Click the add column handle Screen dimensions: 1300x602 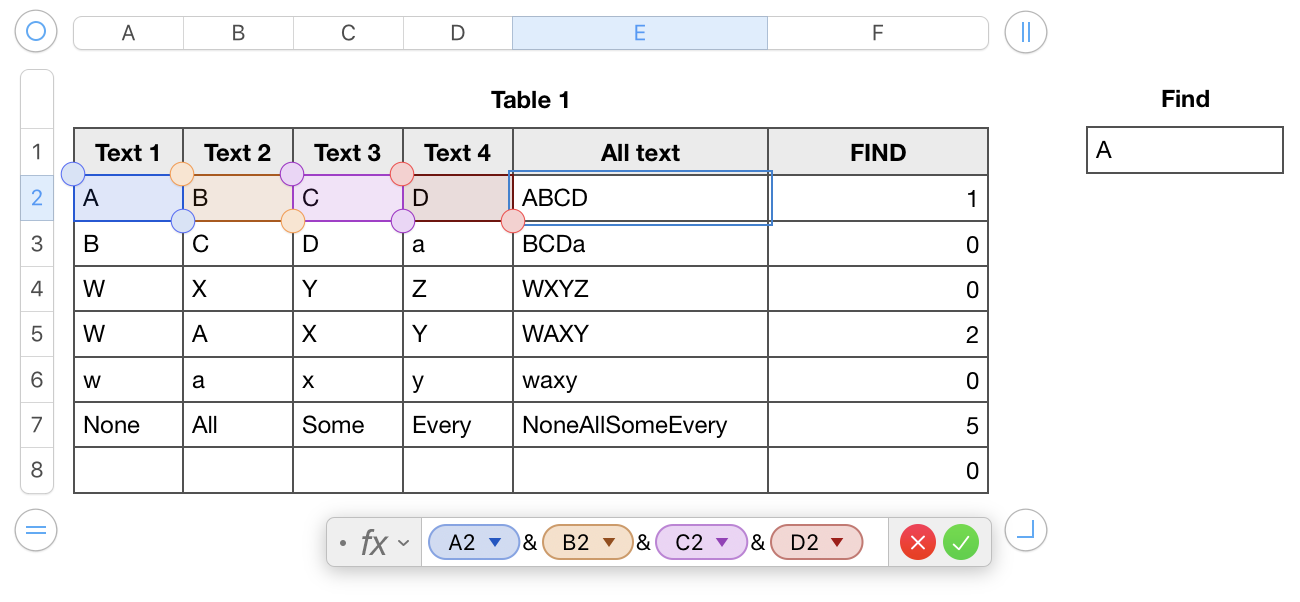(1025, 32)
